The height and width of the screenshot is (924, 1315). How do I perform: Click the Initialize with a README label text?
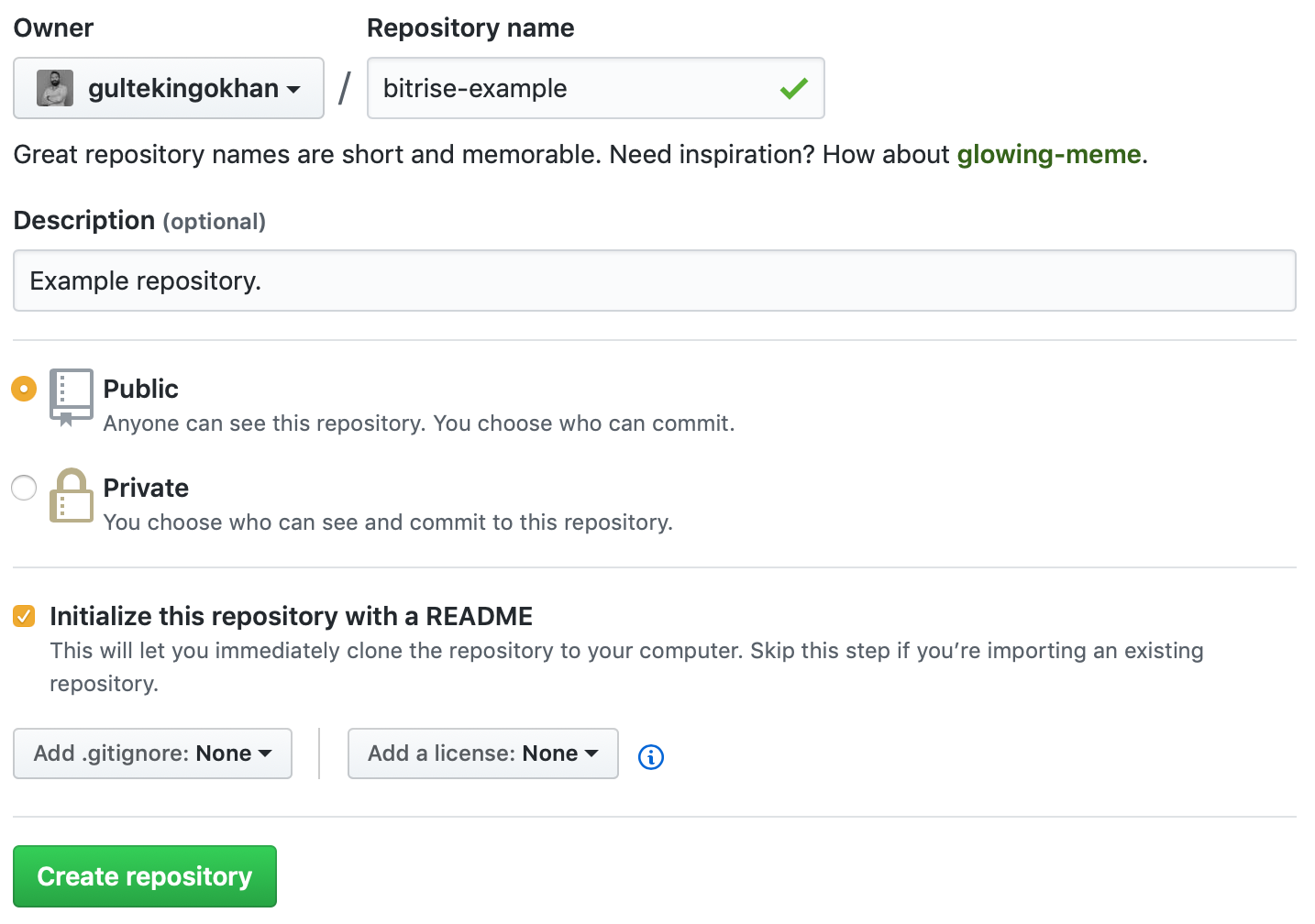[291, 616]
